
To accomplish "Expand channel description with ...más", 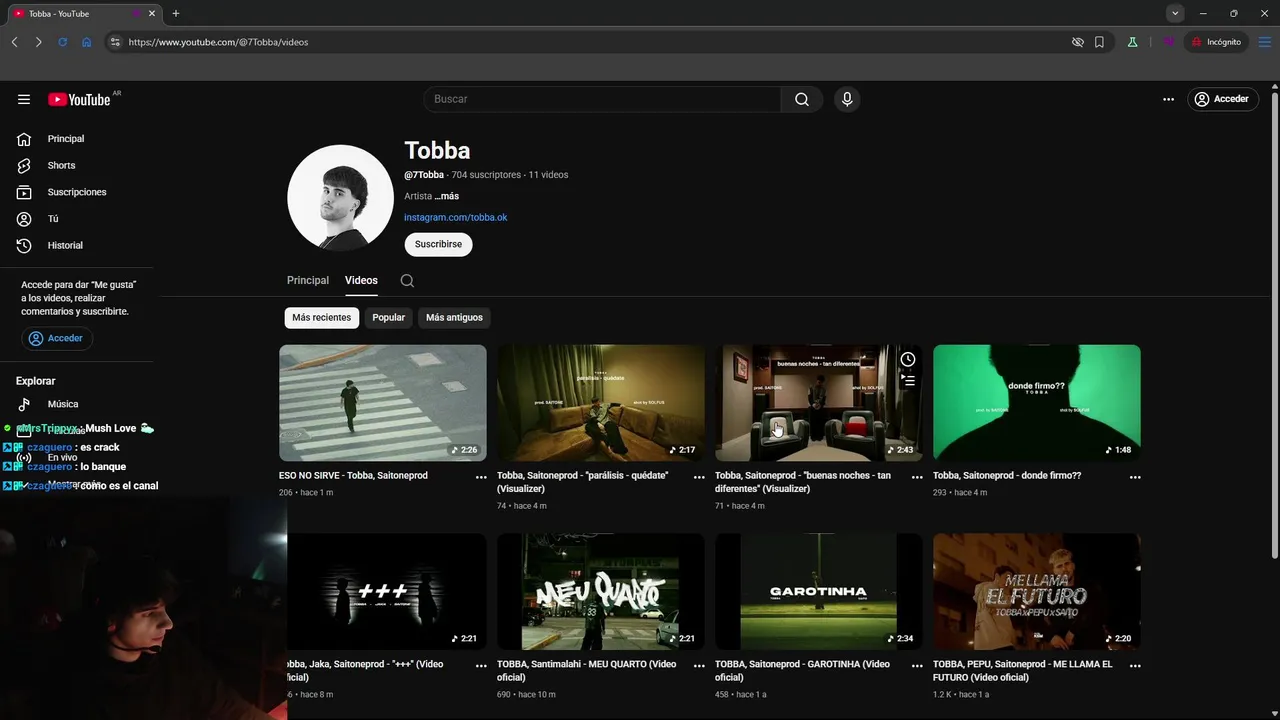I will click(447, 196).
